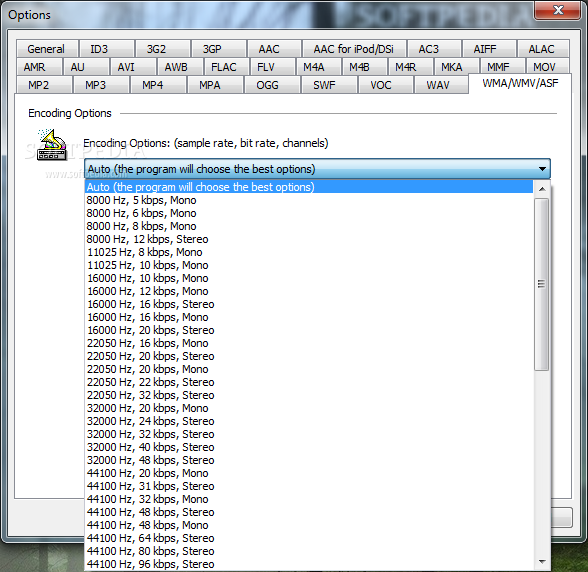588x572 pixels.
Task: Choose 8000 Hz, 12 kbps, Stereo
Action: tap(309, 239)
